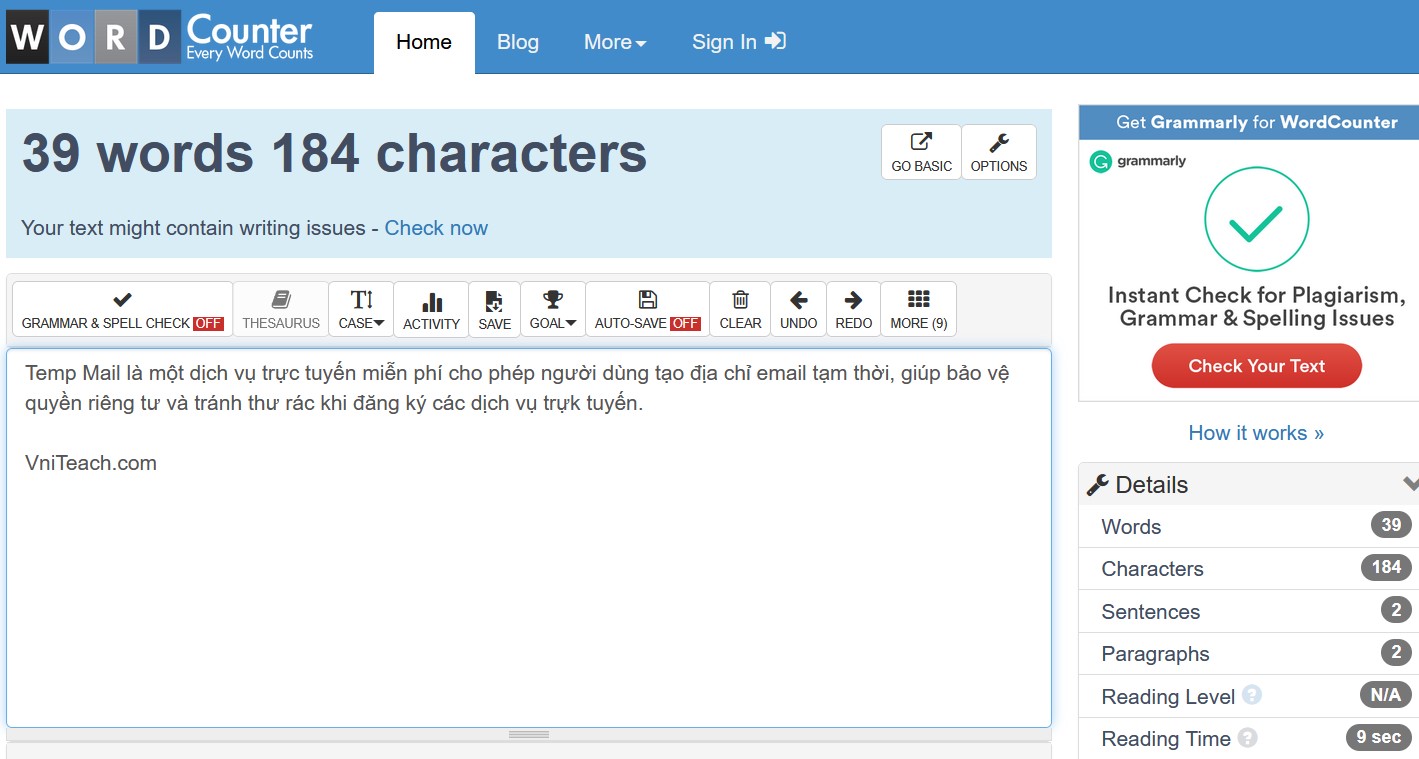Screen dimensions: 1419x759
Task: Open the Options panel
Action: click(x=998, y=151)
